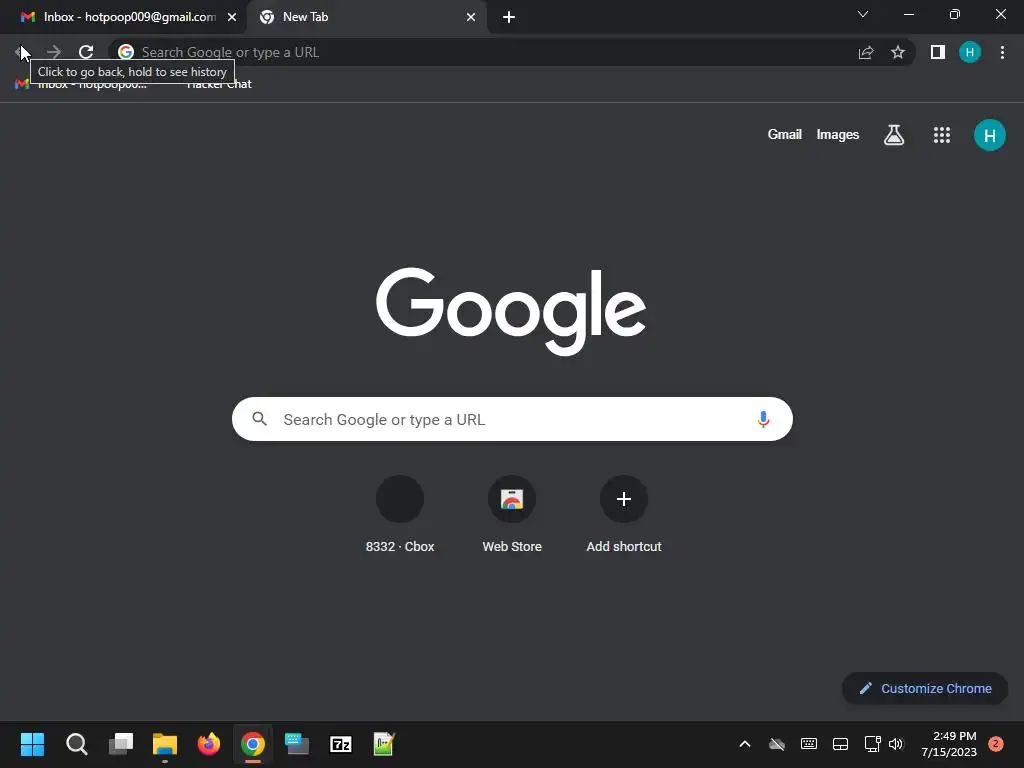
Task: Click the main Google search box
Action: (512, 419)
